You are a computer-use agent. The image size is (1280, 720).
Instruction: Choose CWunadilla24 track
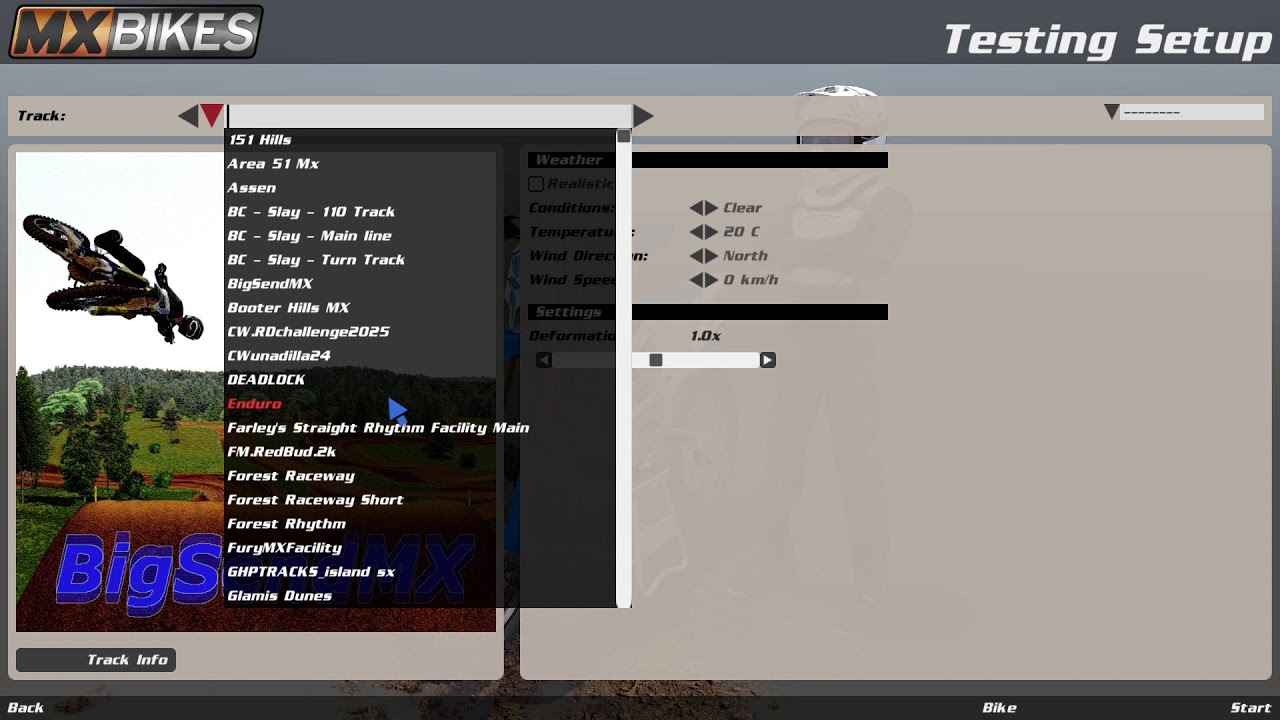[279, 356]
